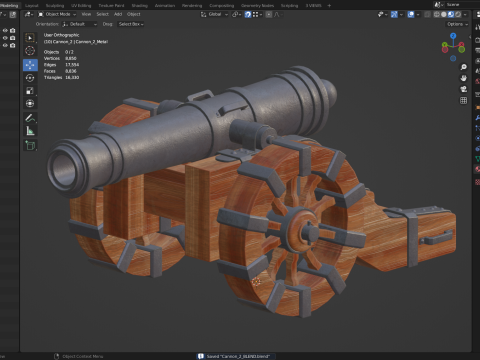The width and height of the screenshot is (480, 360).
Task: Select the Select Box tool
Action: click(30, 38)
